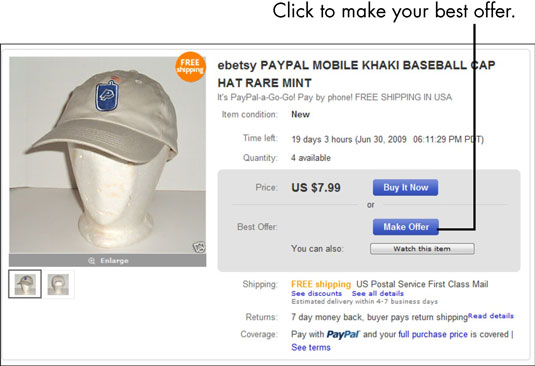The width and height of the screenshot is (535, 366).
Task: Click the Make Offer button
Action: (406, 227)
